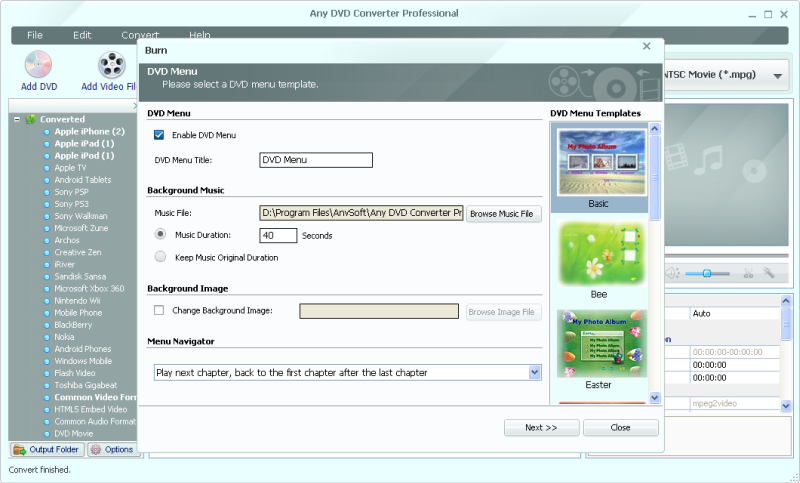Select Nokia in tree
The width and height of the screenshot is (800, 483).
[64, 337]
